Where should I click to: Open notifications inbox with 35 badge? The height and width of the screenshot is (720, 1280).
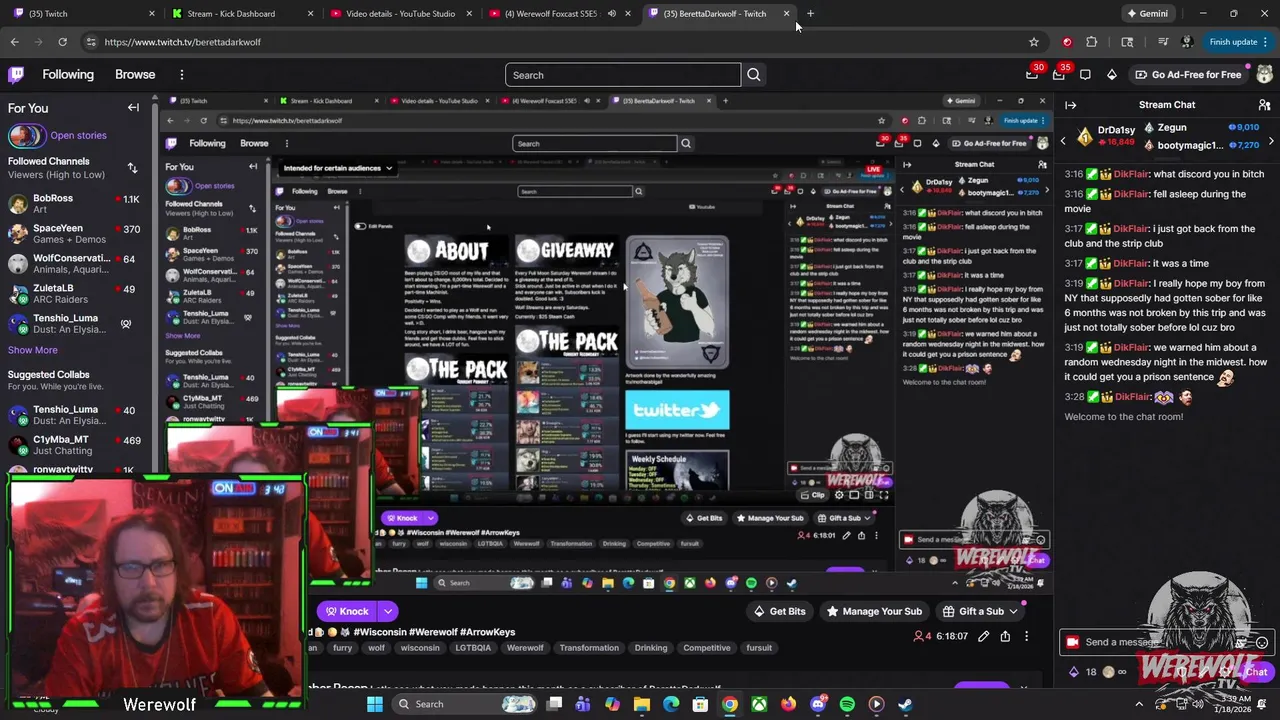click(x=1059, y=75)
